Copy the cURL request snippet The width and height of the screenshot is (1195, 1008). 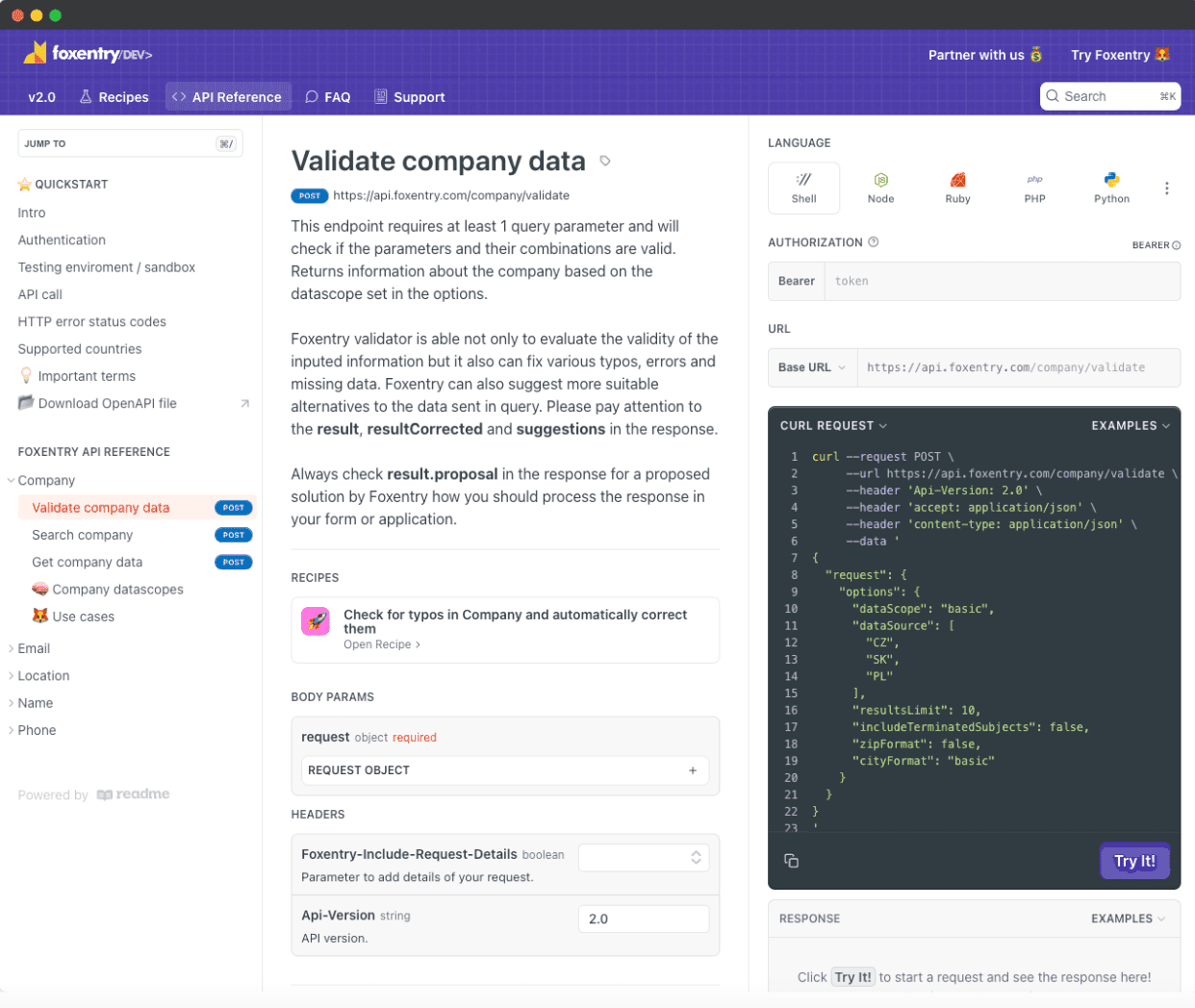(791, 861)
